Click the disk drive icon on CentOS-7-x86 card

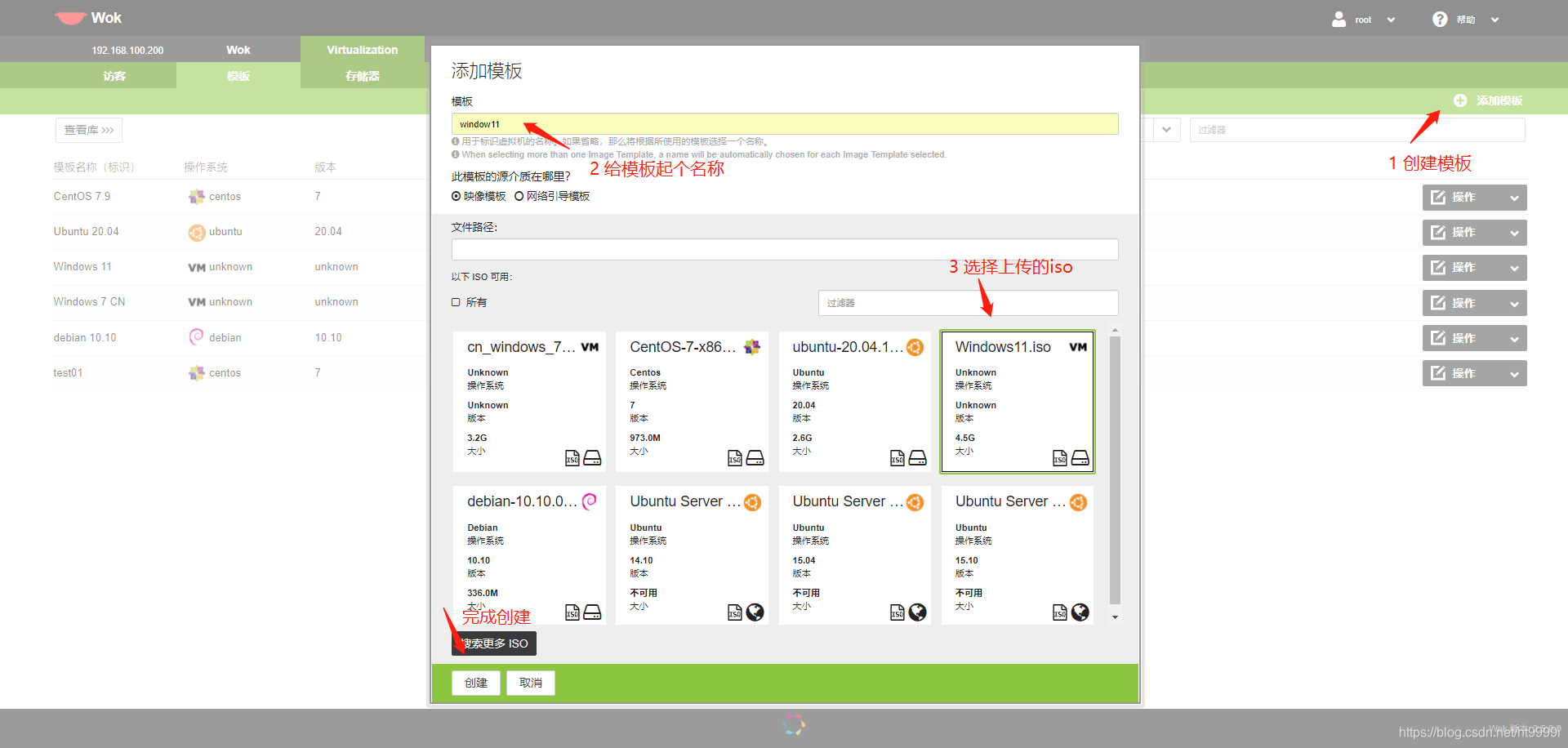[x=755, y=458]
